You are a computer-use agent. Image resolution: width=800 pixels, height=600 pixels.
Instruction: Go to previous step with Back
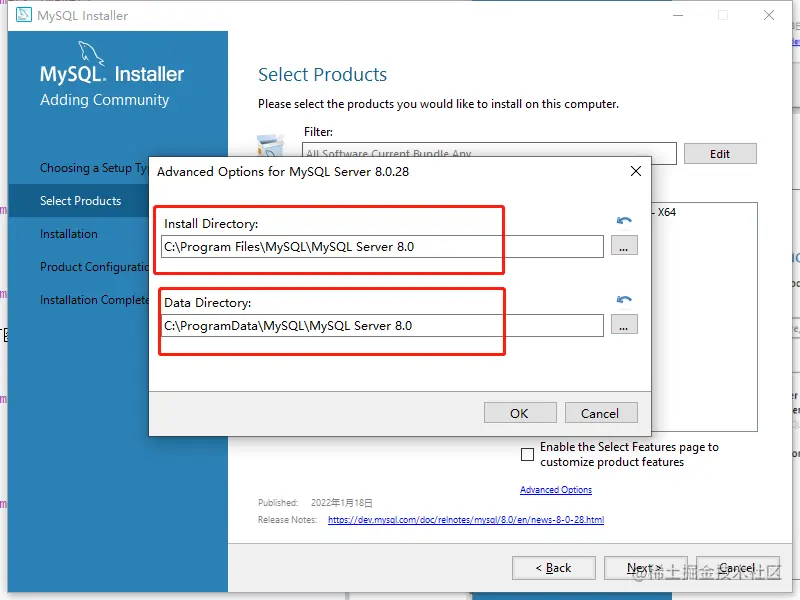pos(554,568)
